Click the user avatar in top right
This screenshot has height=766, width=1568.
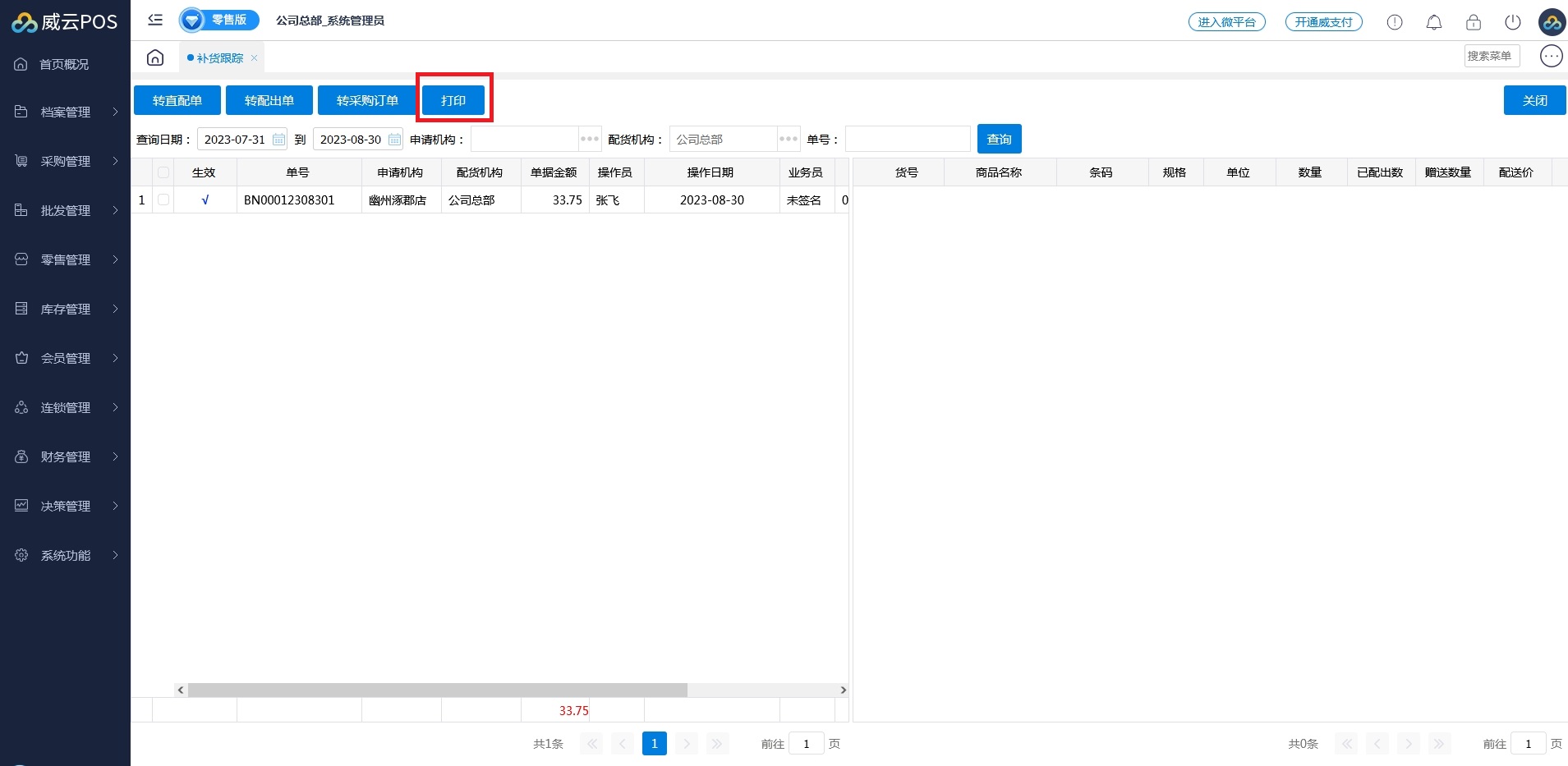(x=1552, y=22)
